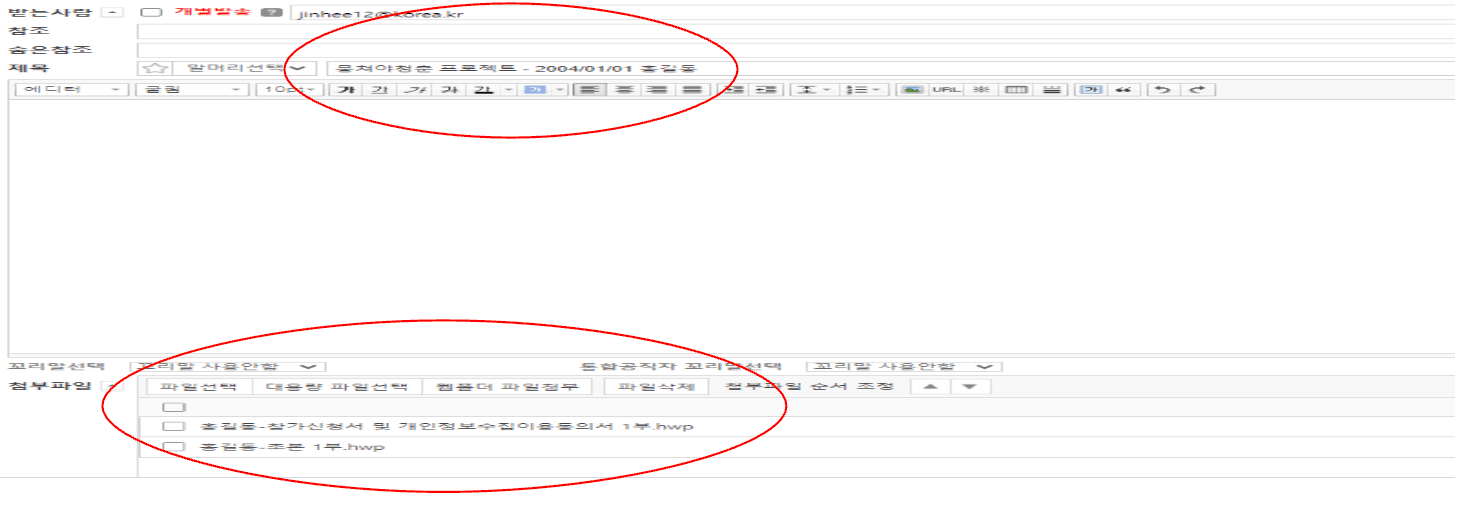Undo the last edit in the editor
1478x512 pixels.
1162,90
